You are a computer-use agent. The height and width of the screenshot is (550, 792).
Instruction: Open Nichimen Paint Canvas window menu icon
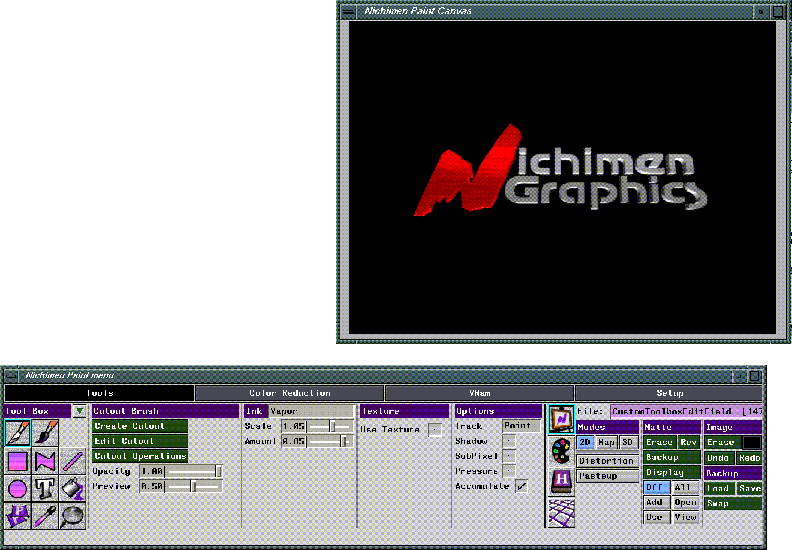pyautogui.click(x=348, y=11)
